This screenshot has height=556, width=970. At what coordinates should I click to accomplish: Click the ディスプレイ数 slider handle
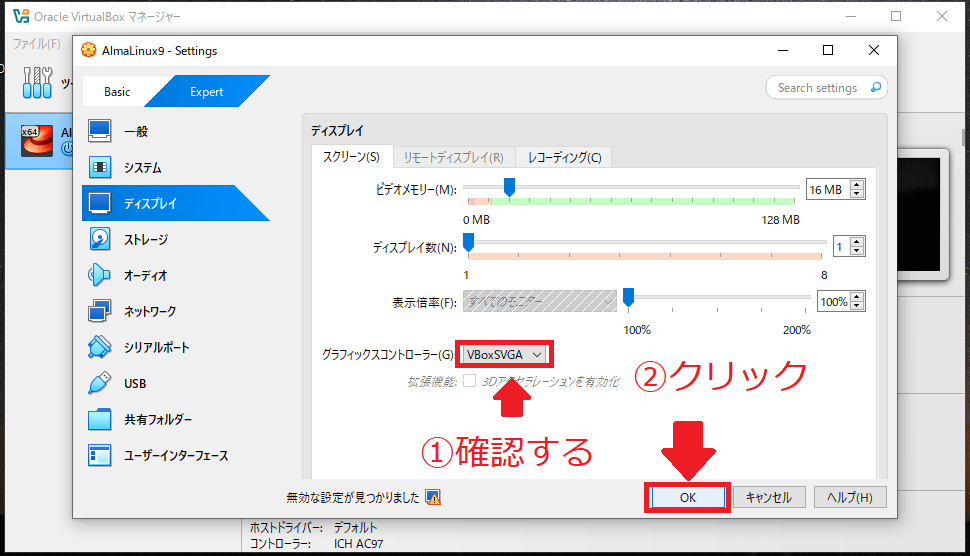[x=468, y=242]
